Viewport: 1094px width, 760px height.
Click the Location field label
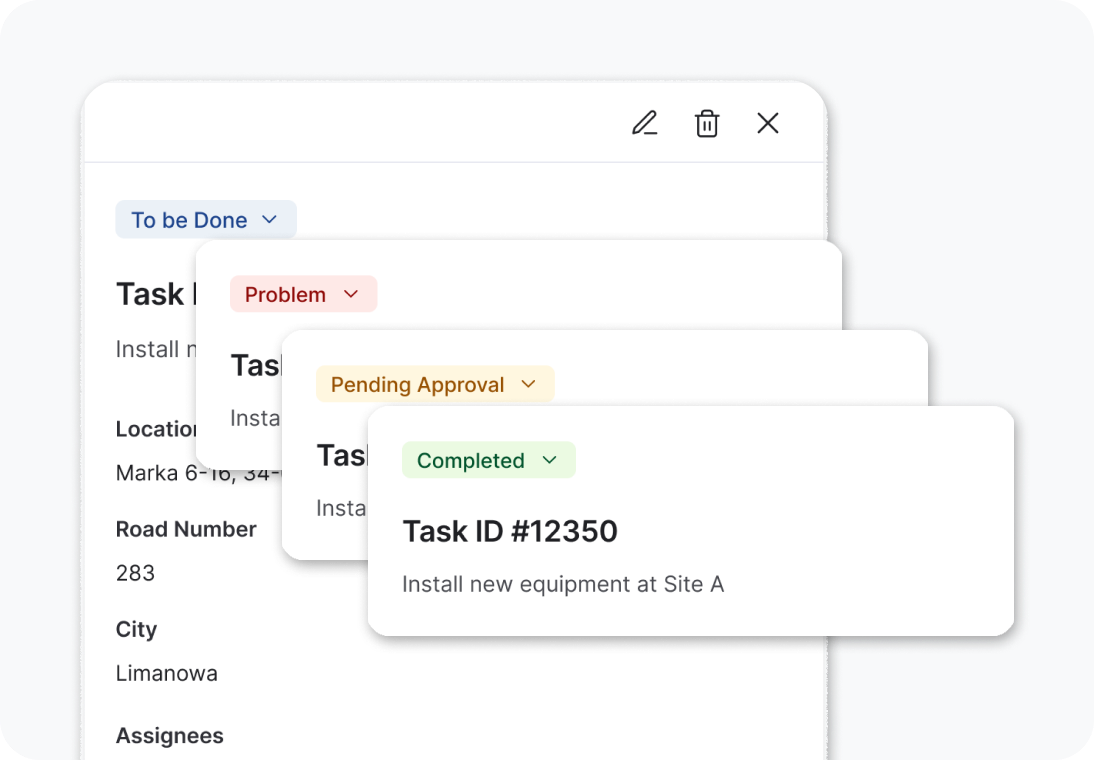156,429
